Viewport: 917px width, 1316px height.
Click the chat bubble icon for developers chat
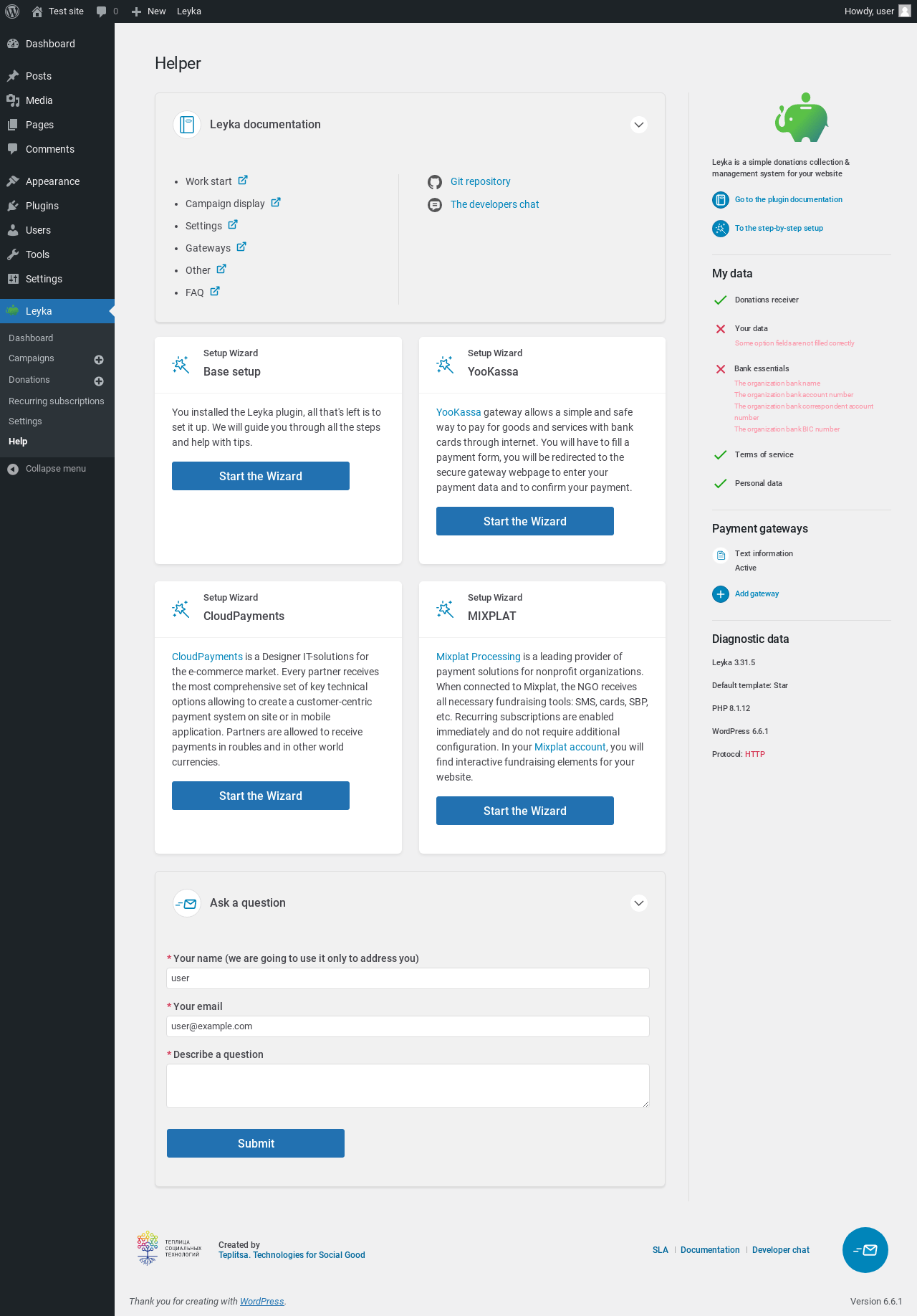(x=435, y=205)
